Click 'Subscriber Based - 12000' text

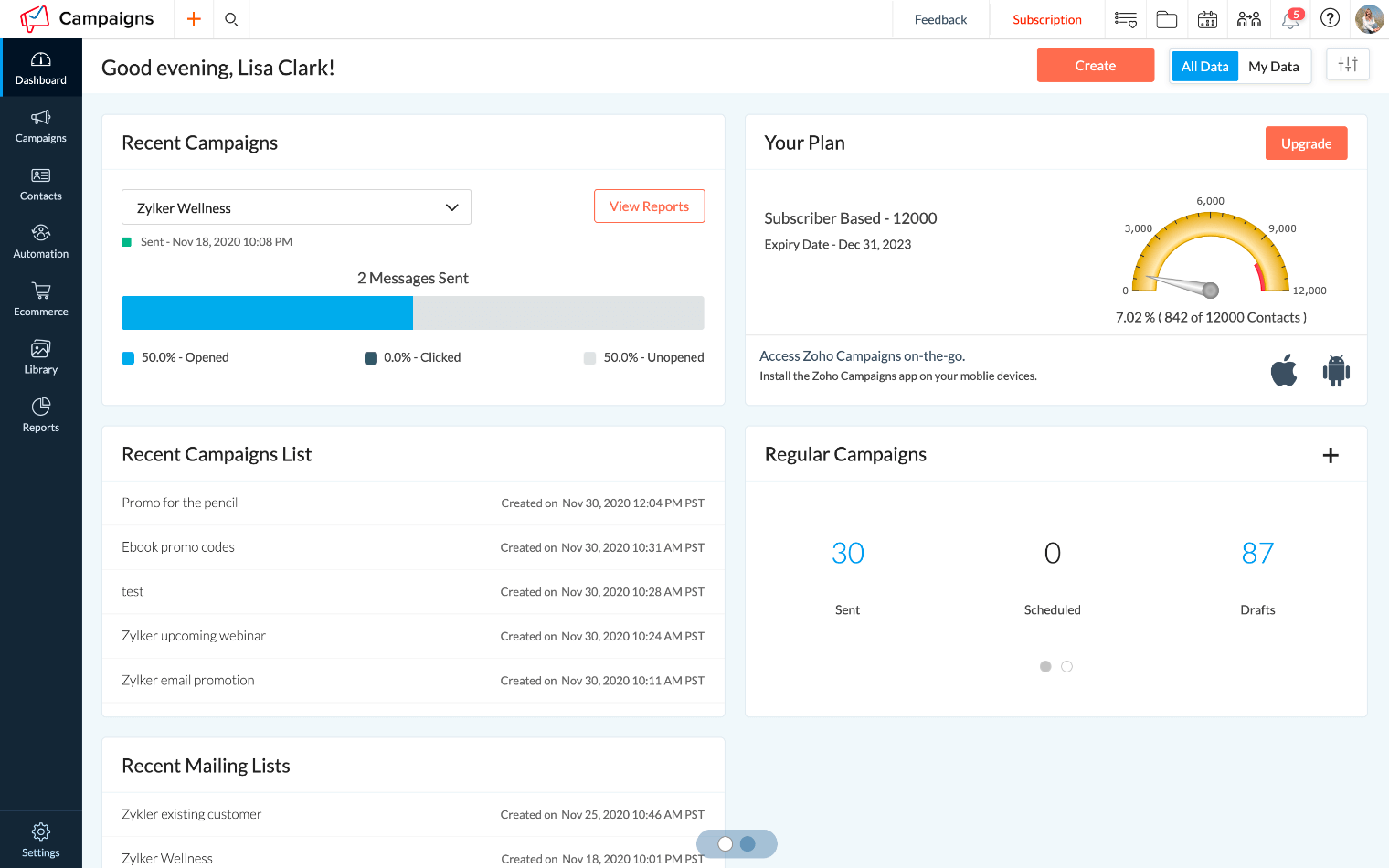pyautogui.click(x=851, y=217)
